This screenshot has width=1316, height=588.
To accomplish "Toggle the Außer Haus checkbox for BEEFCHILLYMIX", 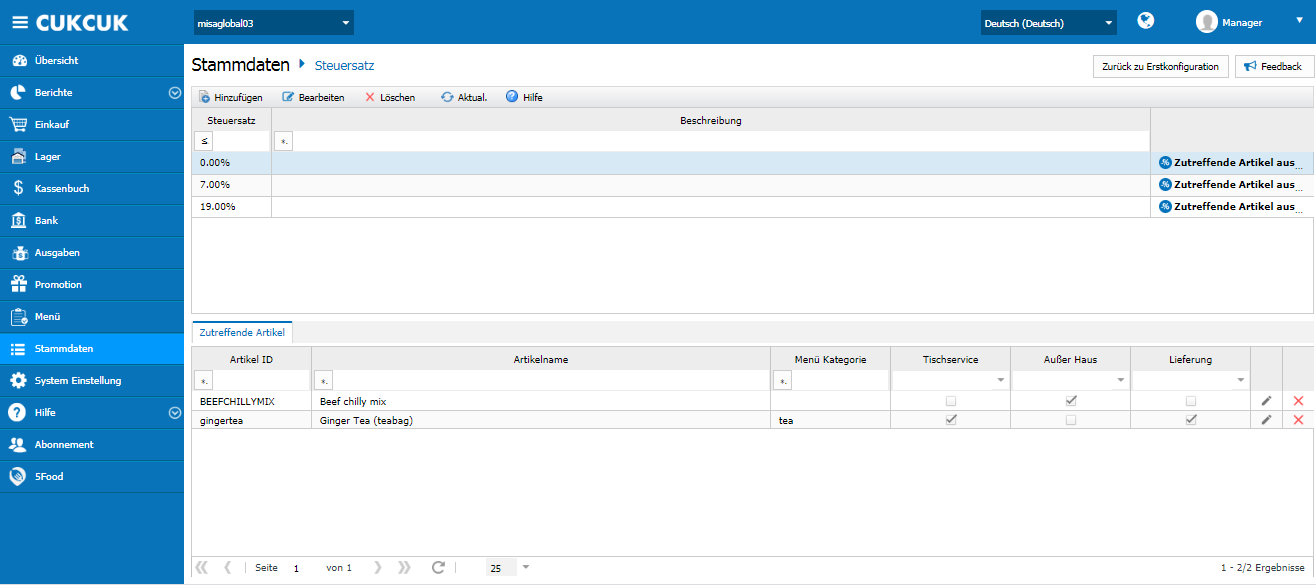I will (x=1071, y=400).
